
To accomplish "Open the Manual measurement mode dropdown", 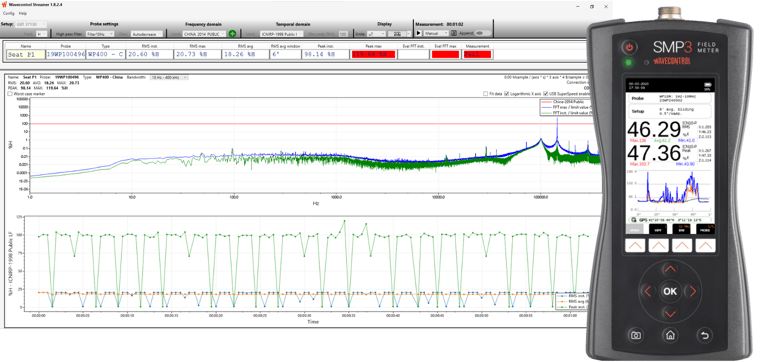I will 436,33.
